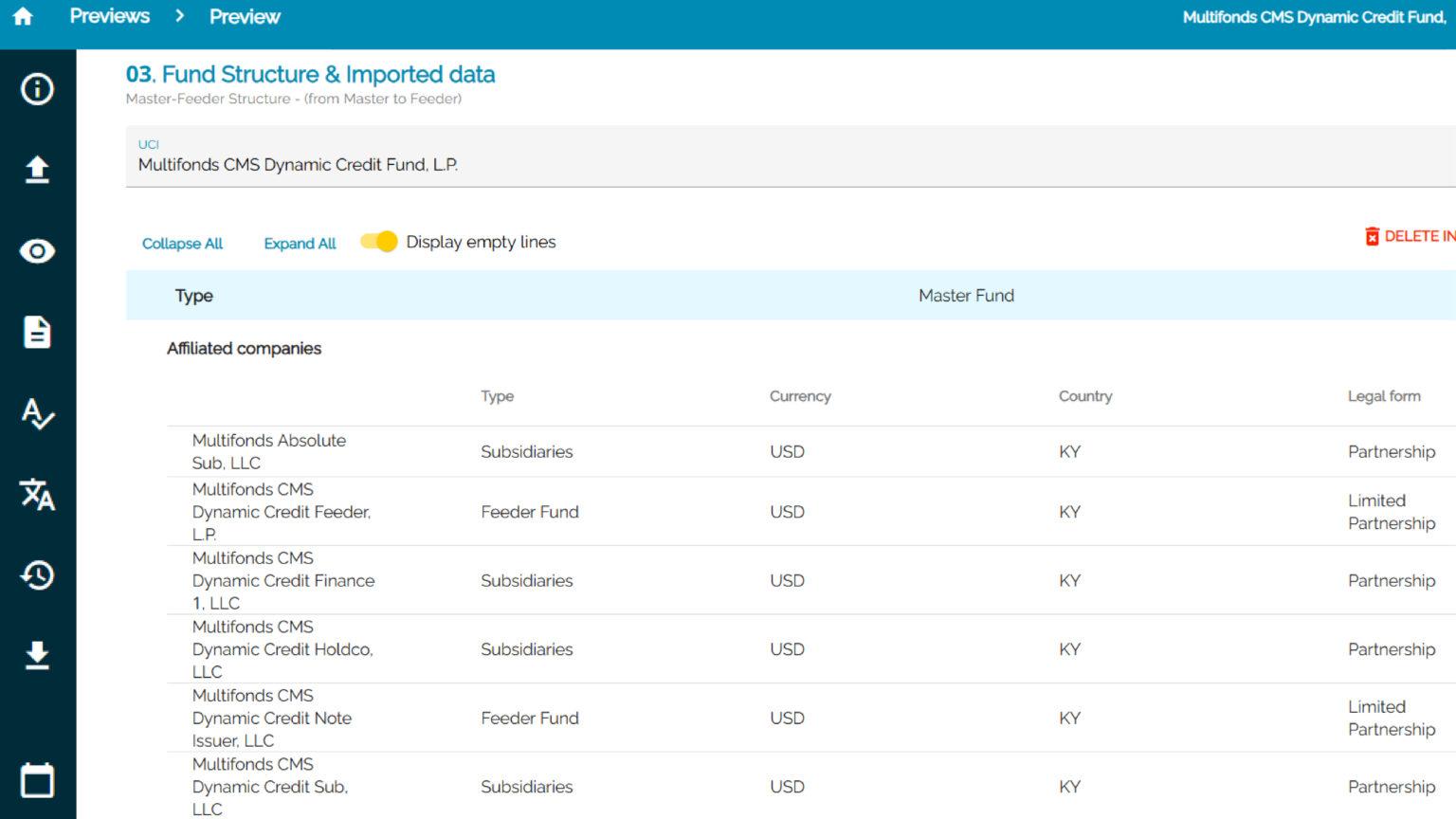Select Multifonds CMS Dynamic Credit Sub, LLC
1456x819 pixels.
tap(269, 787)
